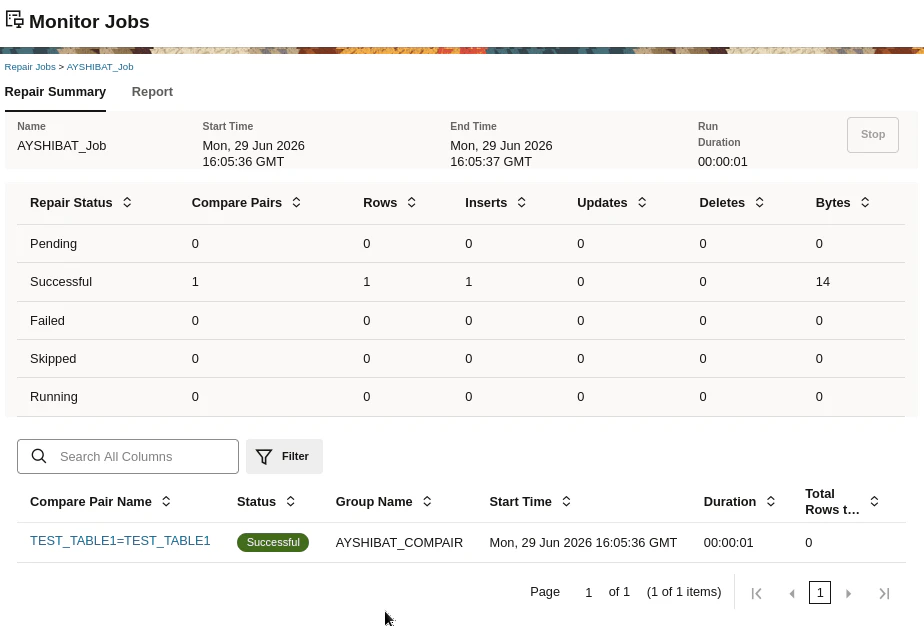Click the Successful status badge
This screenshot has height=626, width=924.
click(x=273, y=542)
